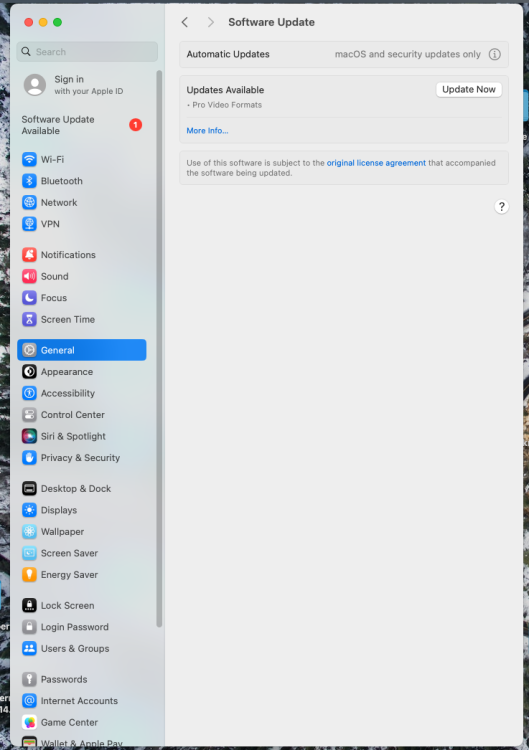The height and width of the screenshot is (750, 529).
Task: Click the Screen Time hourglass icon
Action: pos(29,319)
